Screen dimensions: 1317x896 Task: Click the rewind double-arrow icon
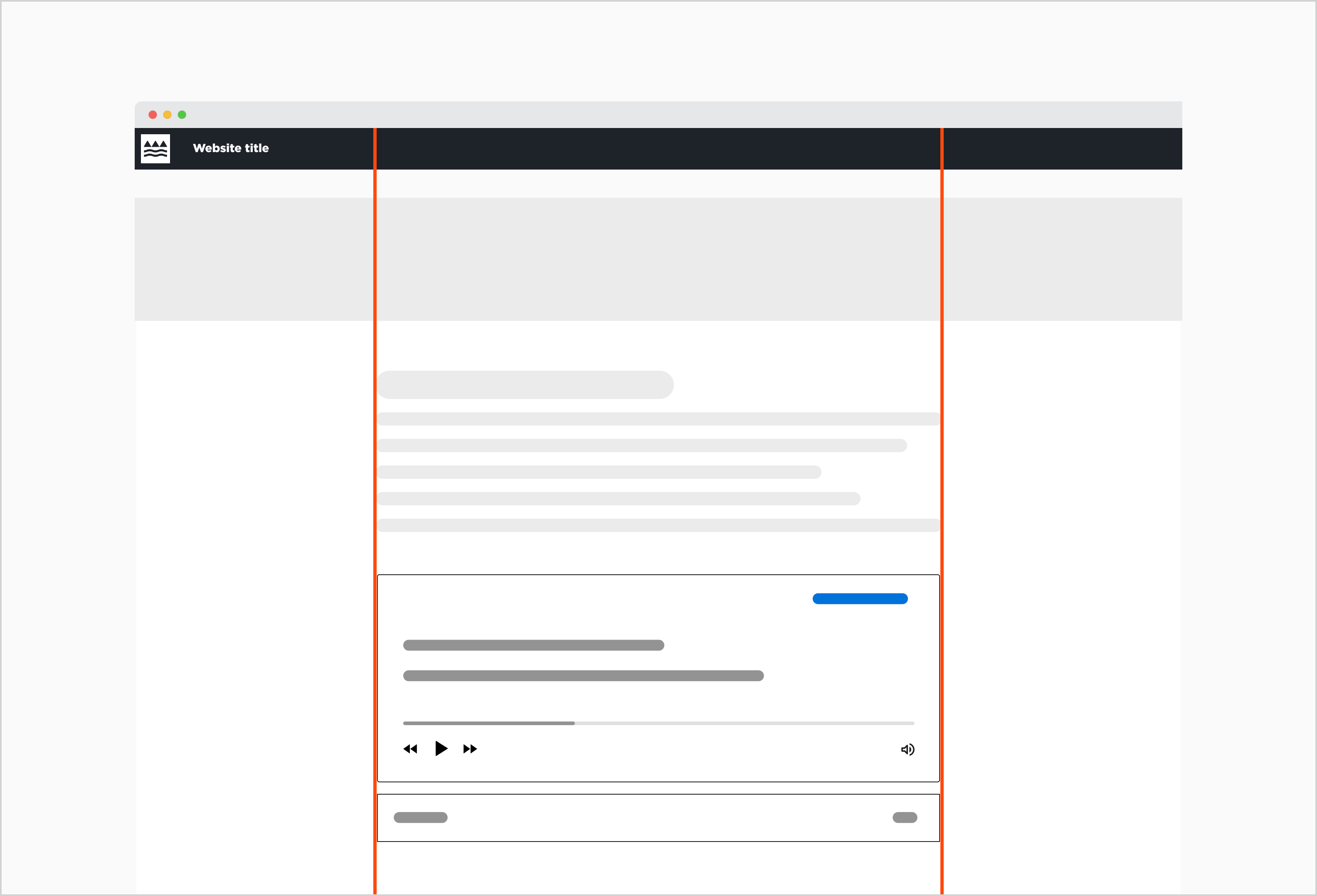(410, 749)
